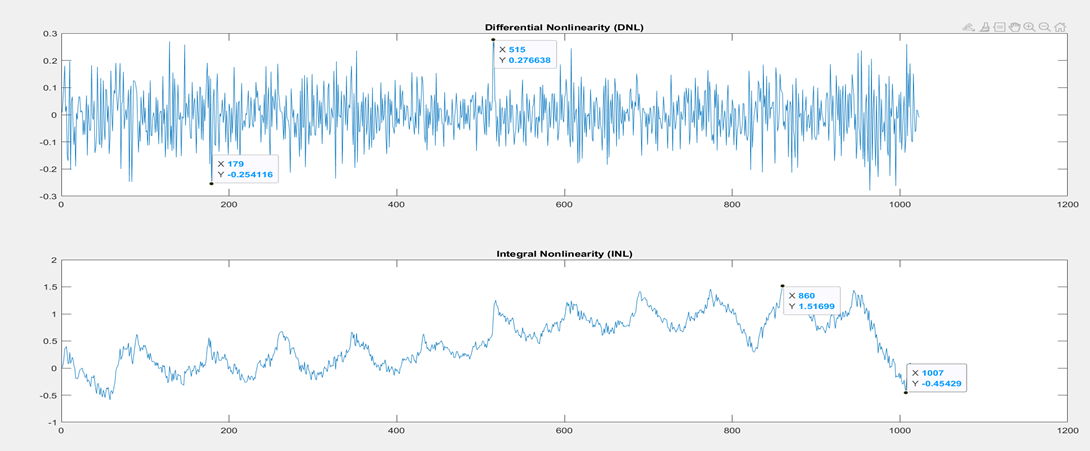Screen dimensions: 1090x451
Task: Select the data tip at X 860
Action: click(810, 301)
